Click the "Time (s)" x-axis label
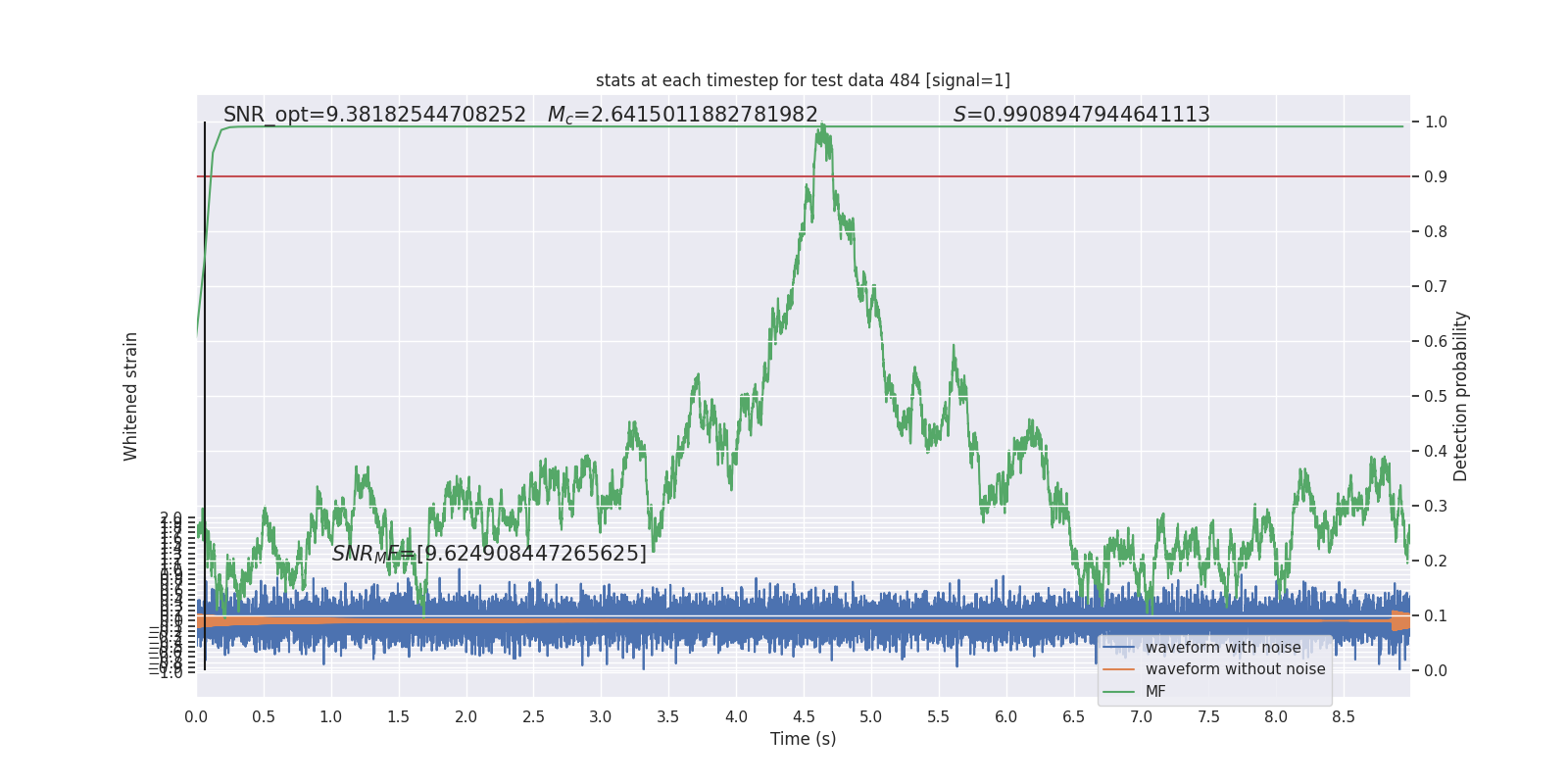 click(x=803, y=739)
